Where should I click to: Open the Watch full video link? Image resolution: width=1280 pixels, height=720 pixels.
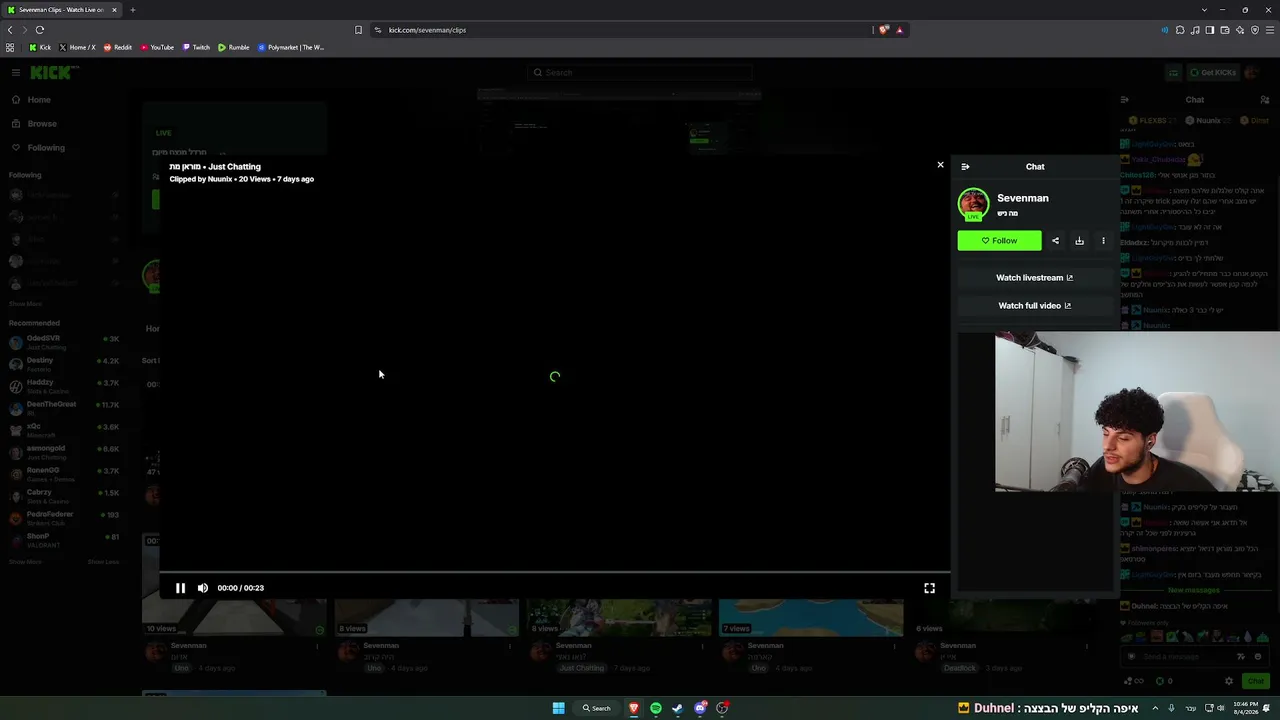[x=1034, y=306]
